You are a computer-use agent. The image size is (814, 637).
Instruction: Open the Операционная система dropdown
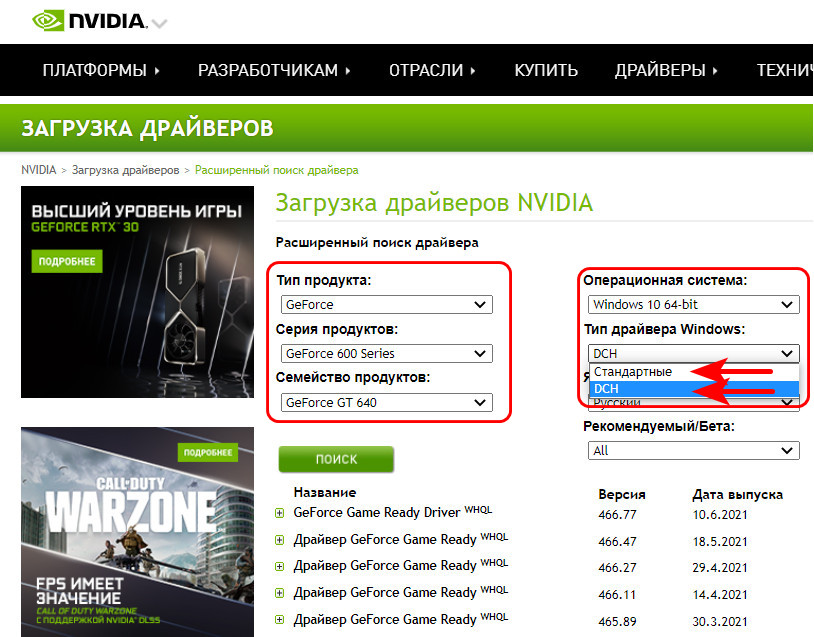(693, 305)
